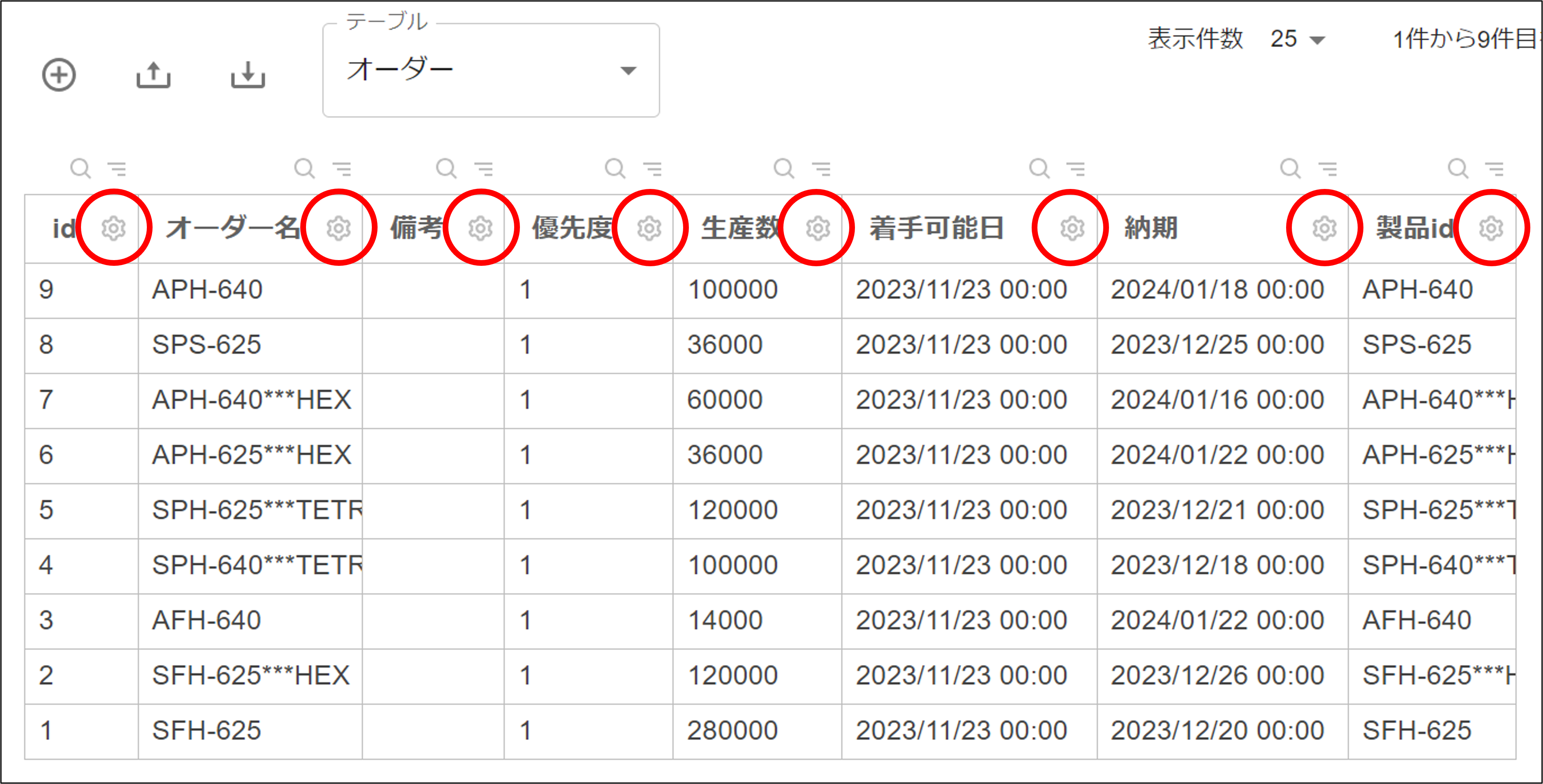Image resolution: width=1543 pixels, height=784 pixels.
Task: Open the gear settings for the 優先度 column
Action: (649, 228)
